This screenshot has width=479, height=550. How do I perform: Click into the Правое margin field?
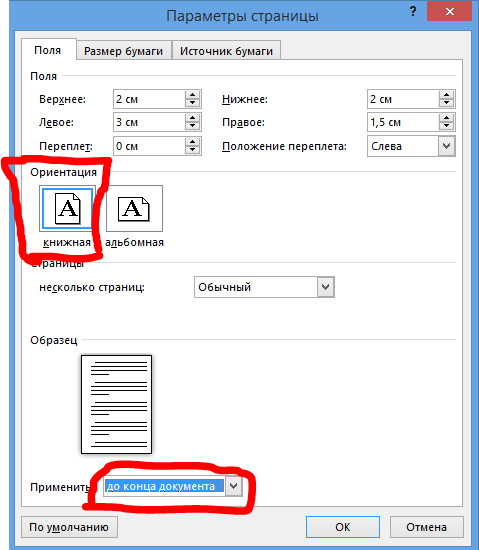click(403, 122)
